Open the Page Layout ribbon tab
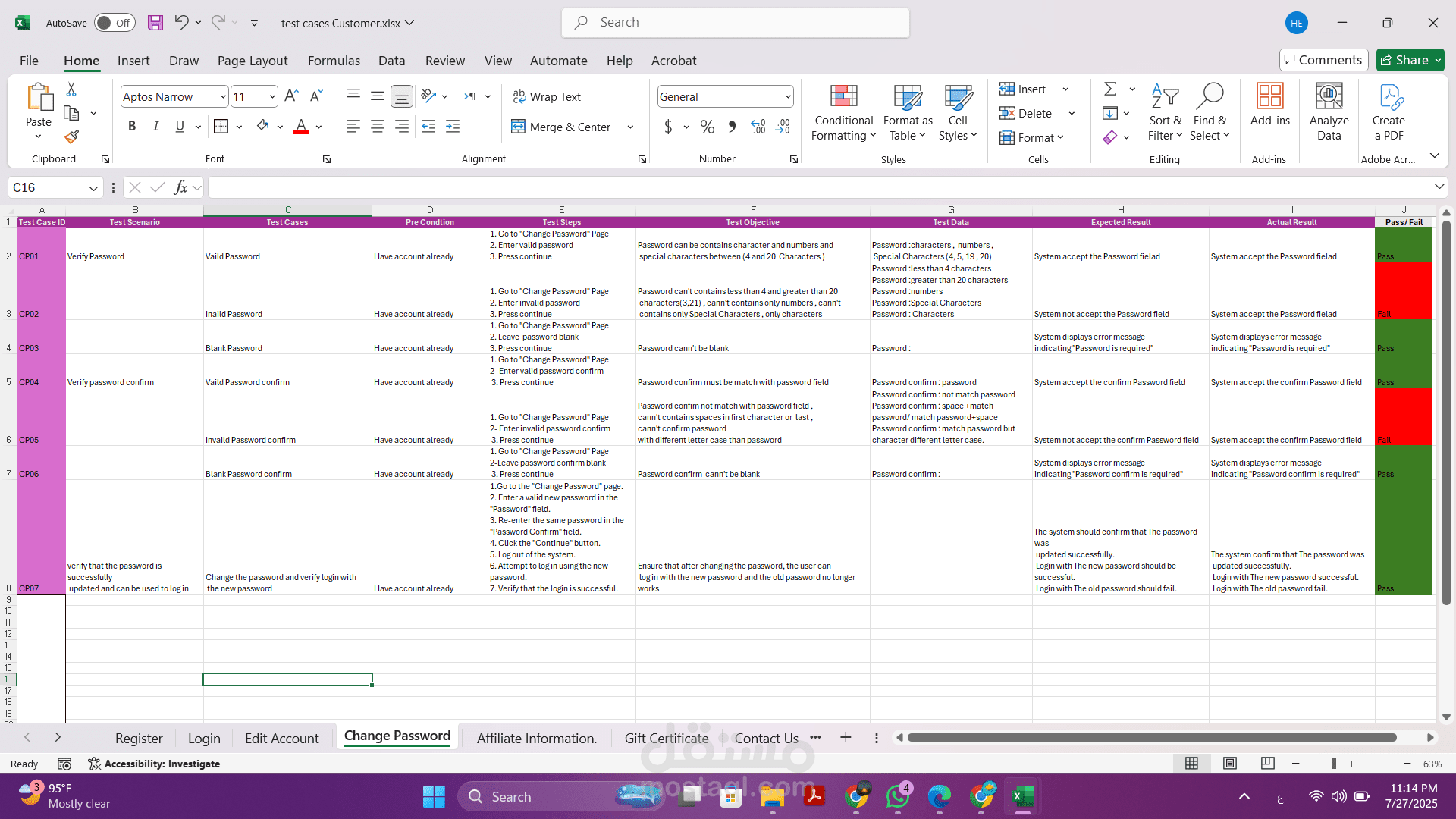The image size is (1456, 819). point(253,61)
